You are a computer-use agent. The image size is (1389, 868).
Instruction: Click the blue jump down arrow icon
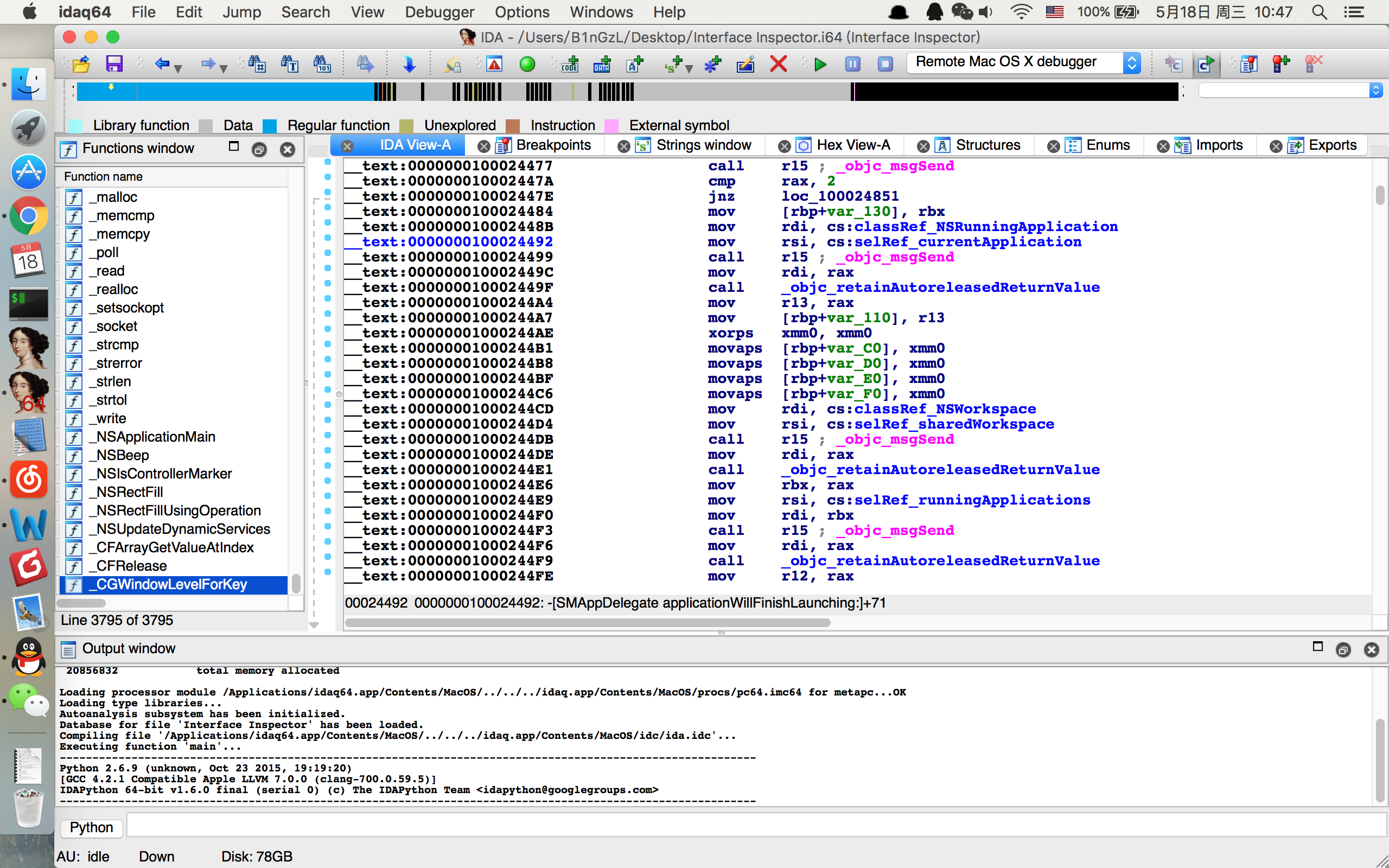click(409, 63)
